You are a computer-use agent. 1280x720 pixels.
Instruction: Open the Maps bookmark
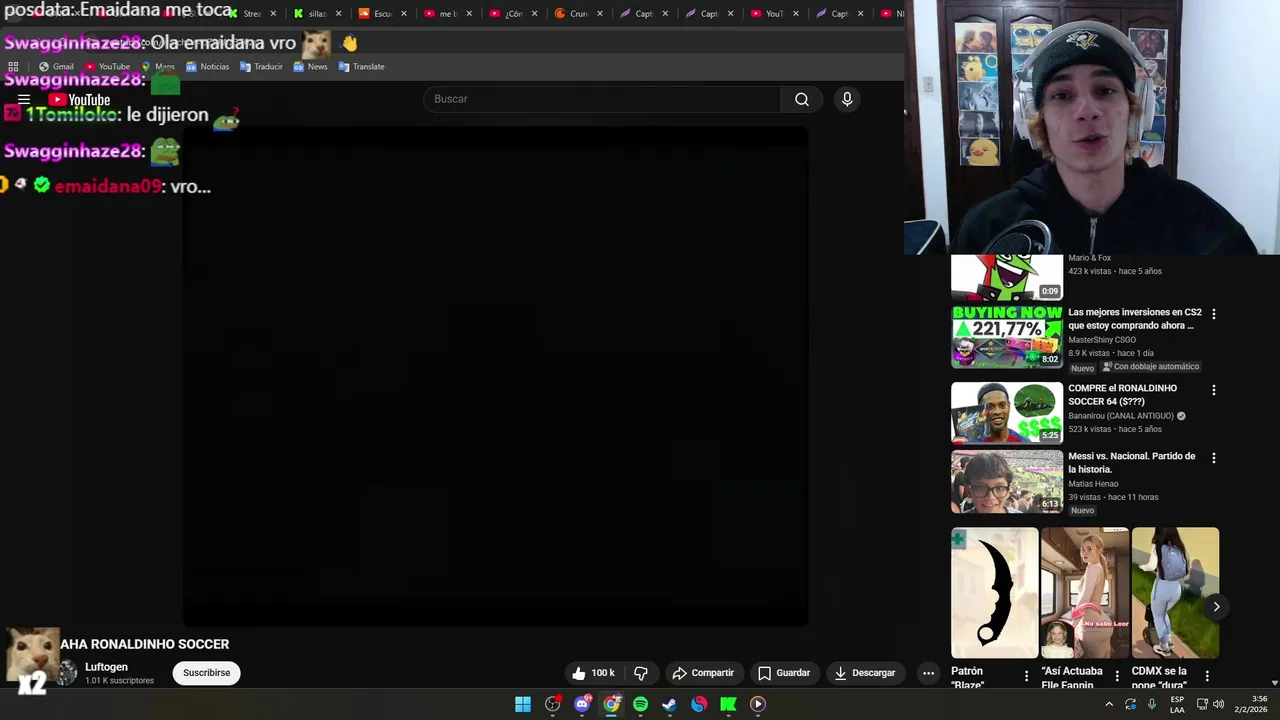pos(158,67)
